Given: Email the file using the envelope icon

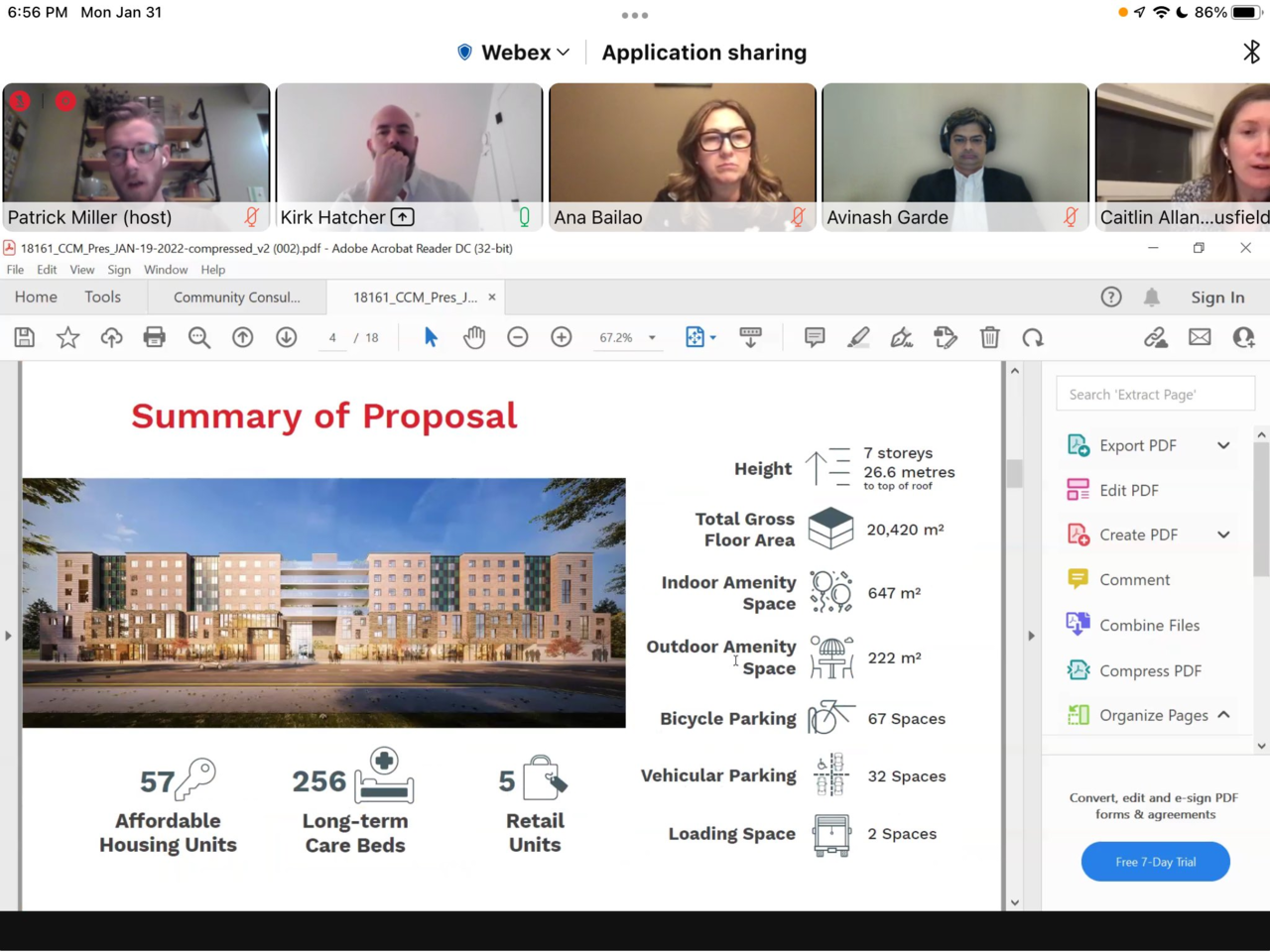Looking at the screenshot, I should 1200,337.
